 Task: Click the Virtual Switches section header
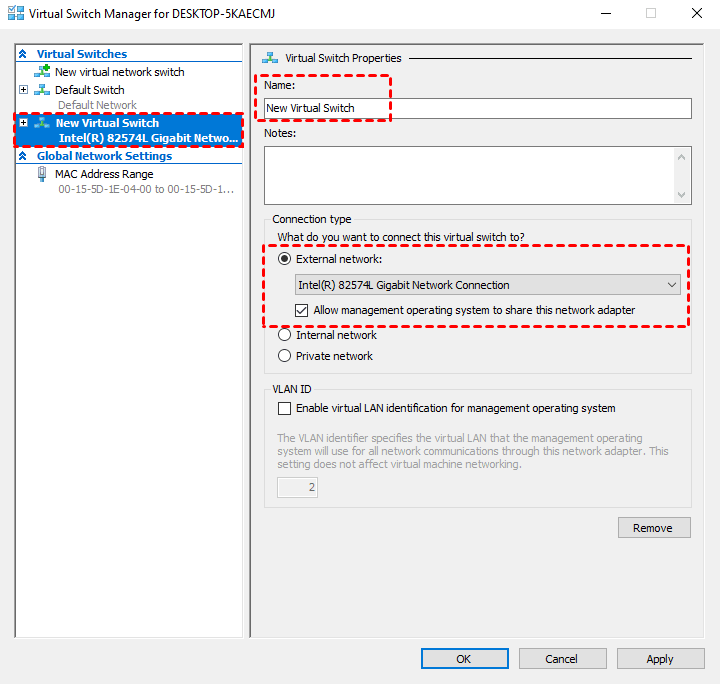click(82, 54)
